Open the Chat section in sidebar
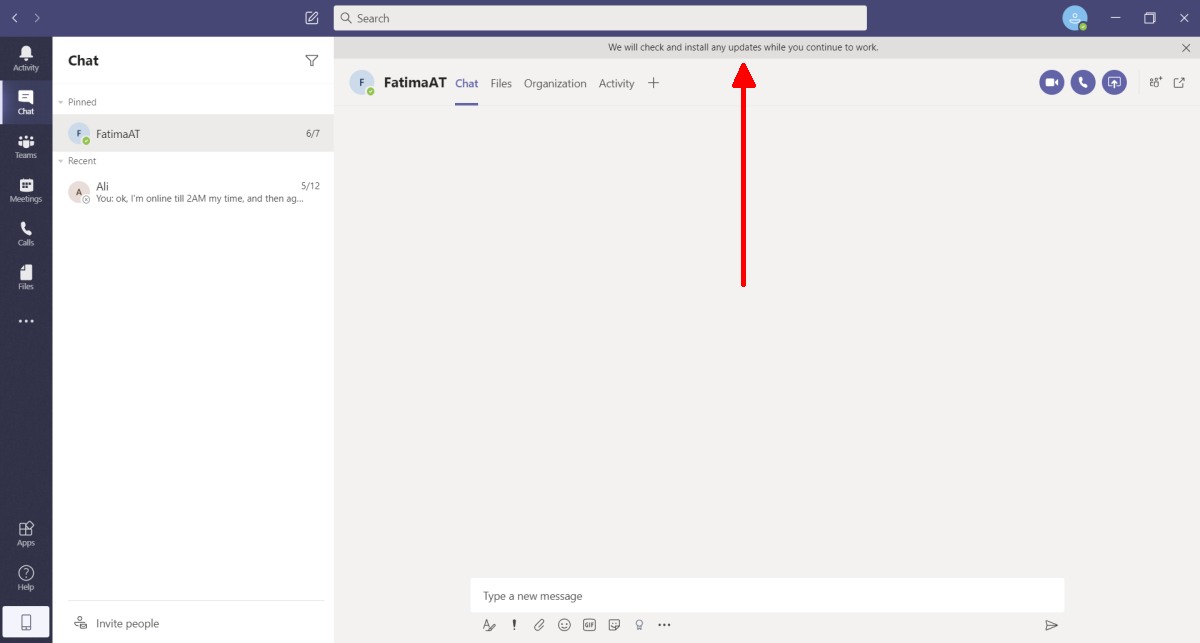Screen dimensions: 1200x643 (x=26, y=102)
